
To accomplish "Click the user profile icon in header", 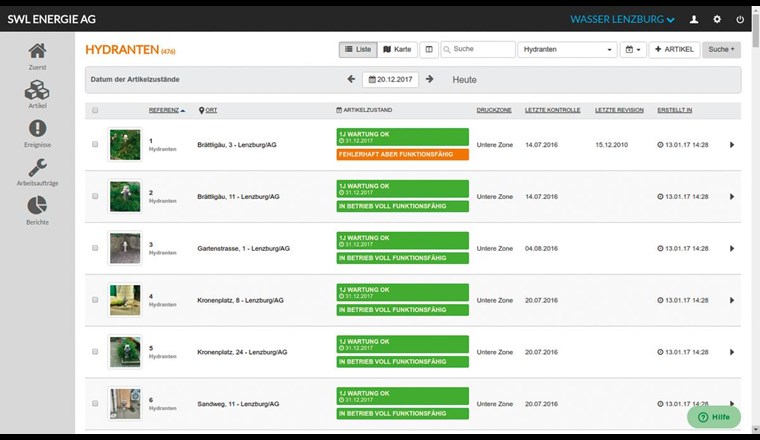I will [x=694, y=19].
